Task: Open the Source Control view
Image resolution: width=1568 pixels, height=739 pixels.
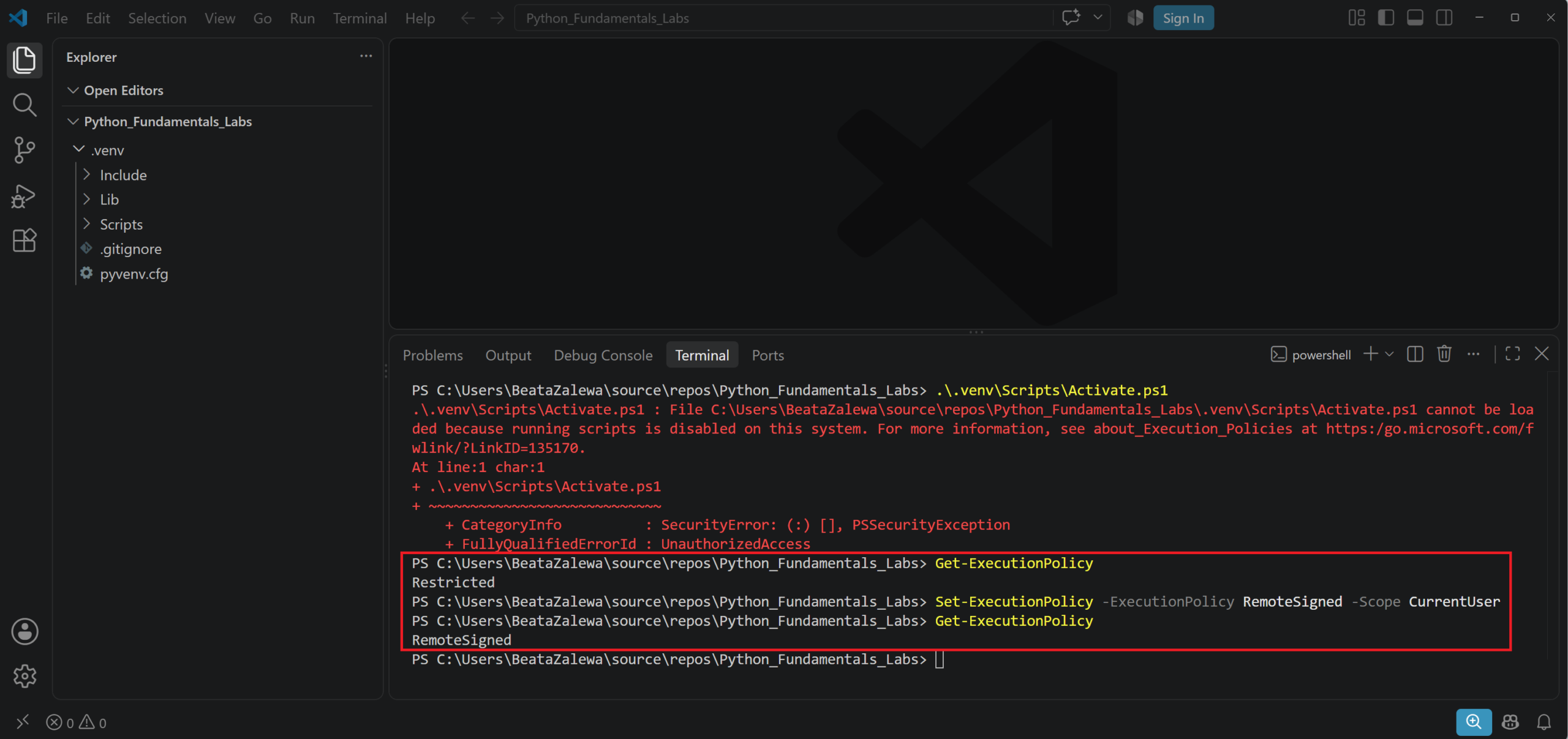Action: pos(24,150)
